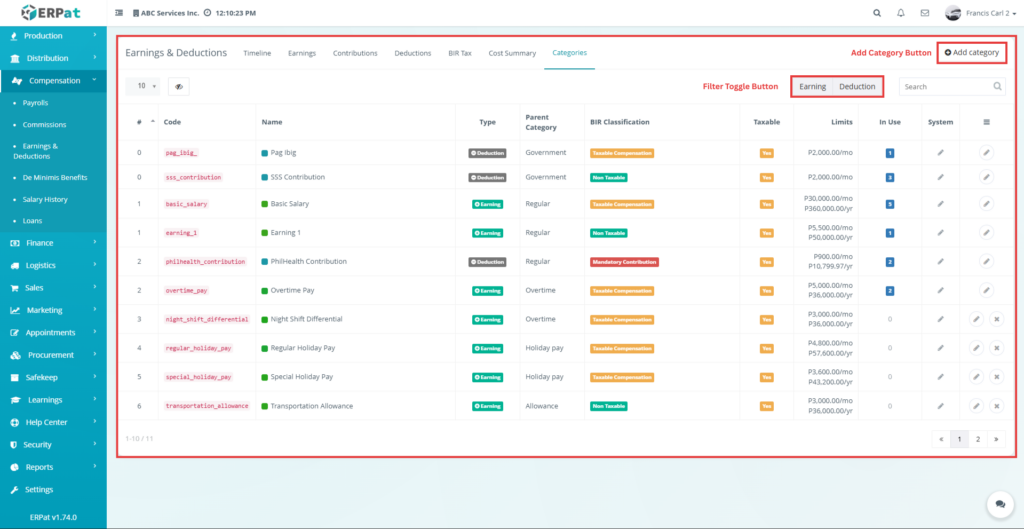Click the search magnifier icon in top bar

tap(877, 13)
